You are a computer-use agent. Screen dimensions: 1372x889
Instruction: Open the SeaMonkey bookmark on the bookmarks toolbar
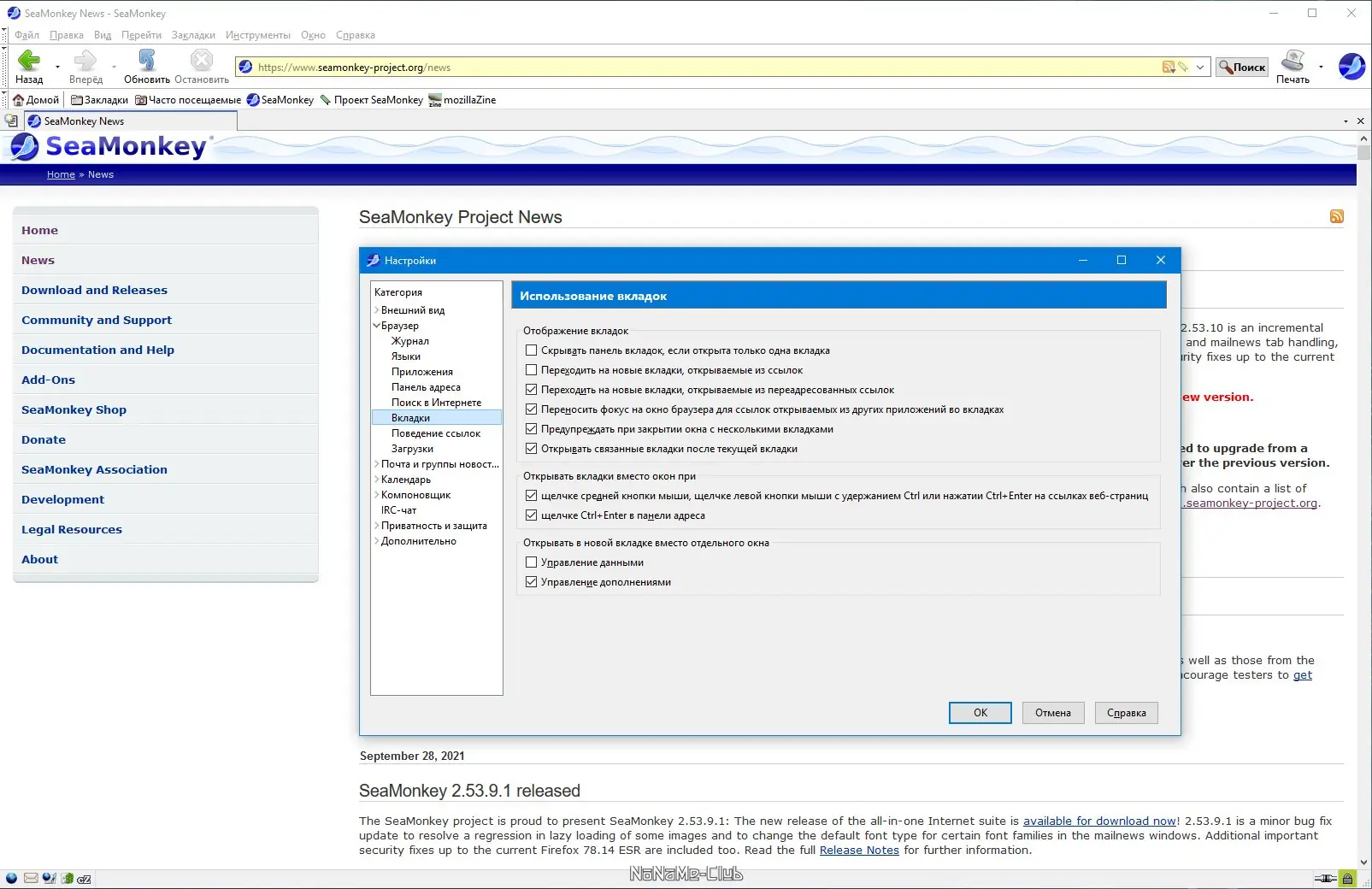(280, 100)
